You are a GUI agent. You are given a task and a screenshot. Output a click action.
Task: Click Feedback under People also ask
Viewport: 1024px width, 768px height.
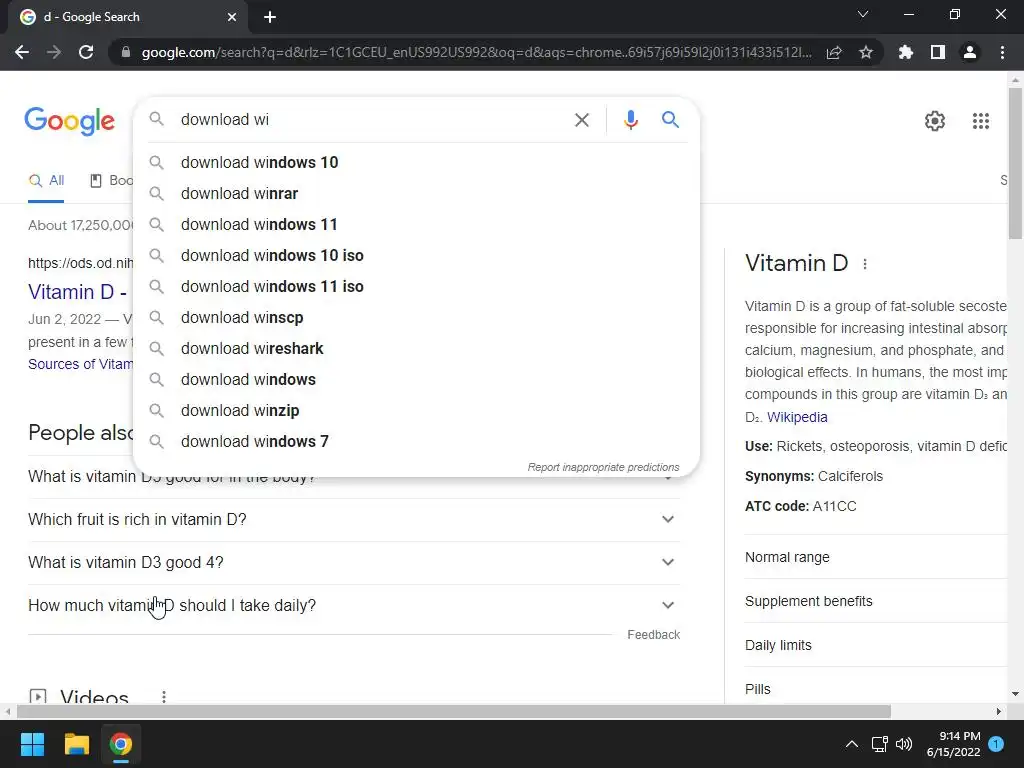tap(653, 635)
